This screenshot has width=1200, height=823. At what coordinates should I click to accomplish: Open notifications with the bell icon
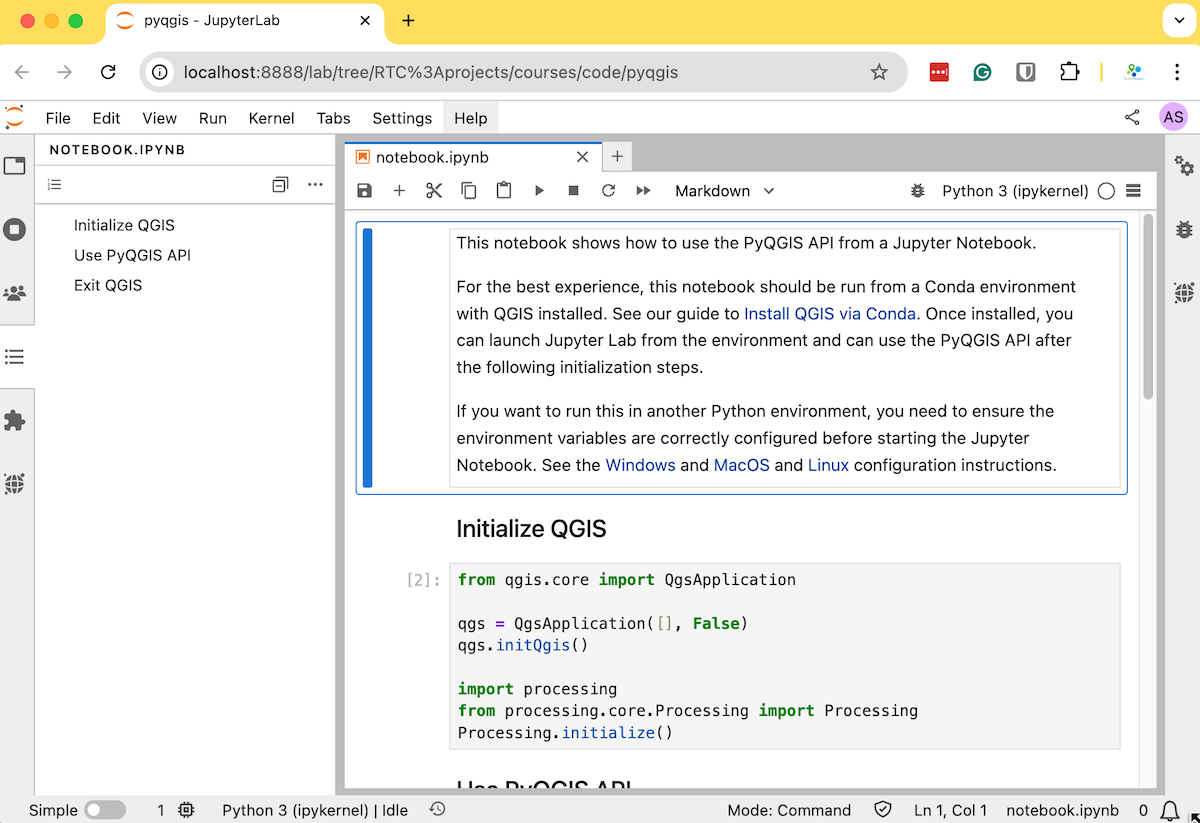(1169, 810)
